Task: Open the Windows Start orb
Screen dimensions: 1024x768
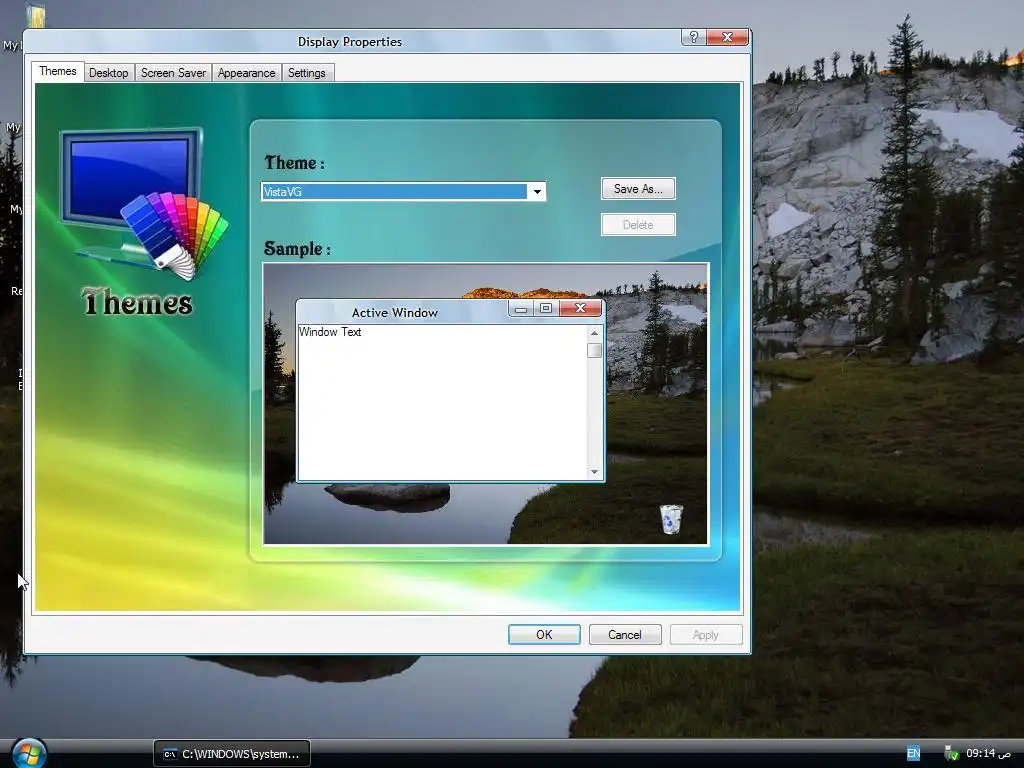Action: click(x=29, y=754)
